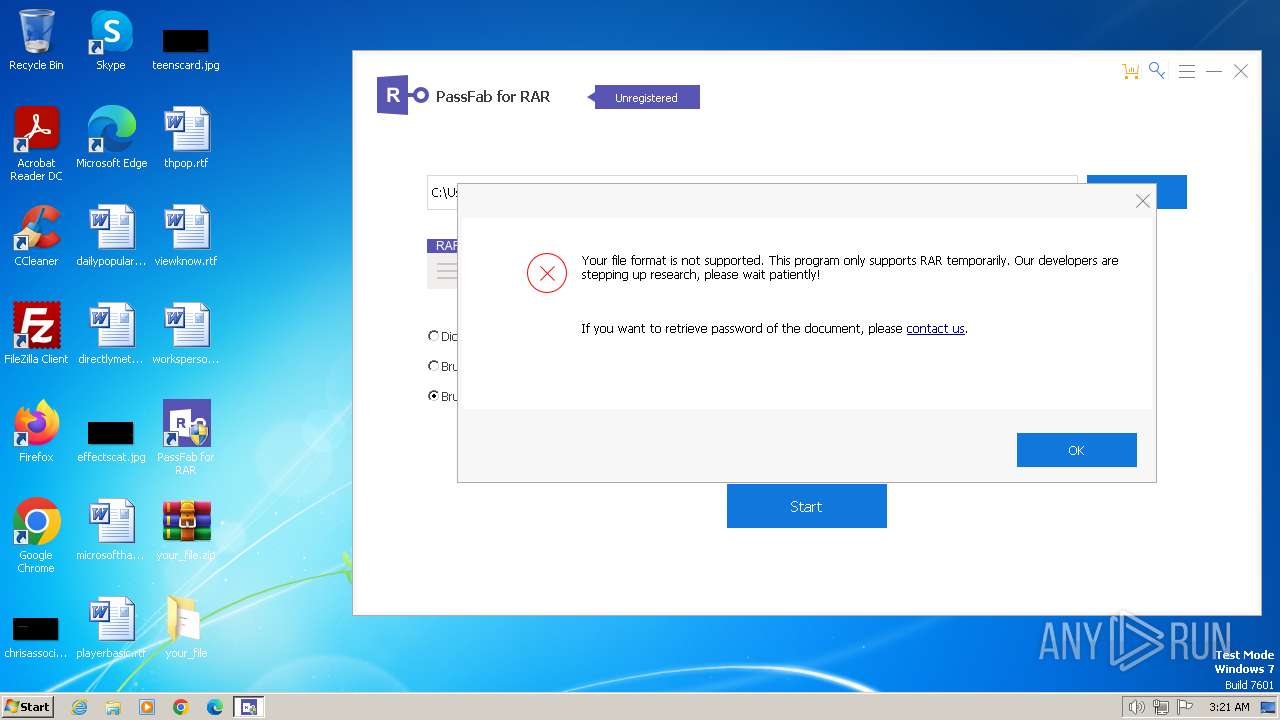Click OK in the error dialog

coord(1076,450)
